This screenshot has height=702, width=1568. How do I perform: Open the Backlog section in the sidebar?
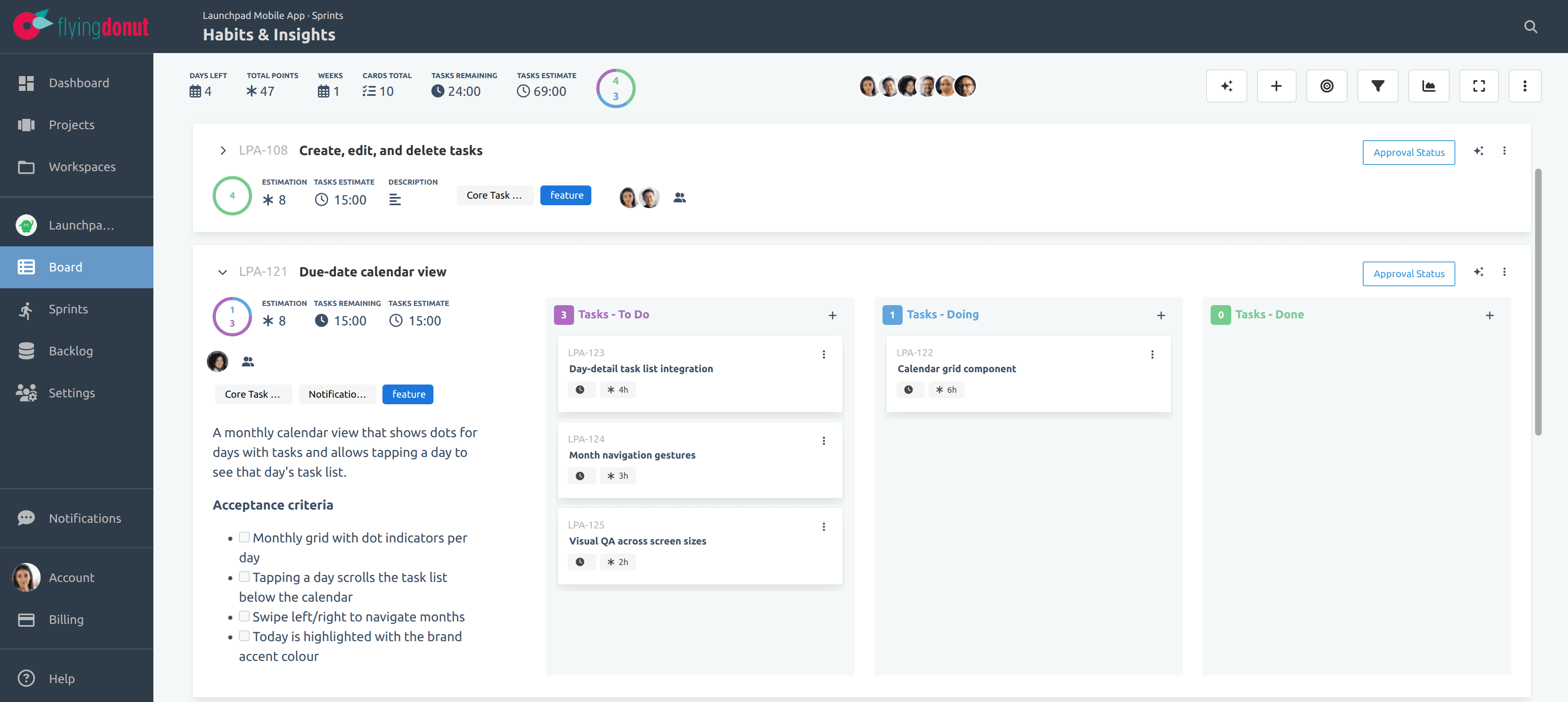click(x=71, y=351)
